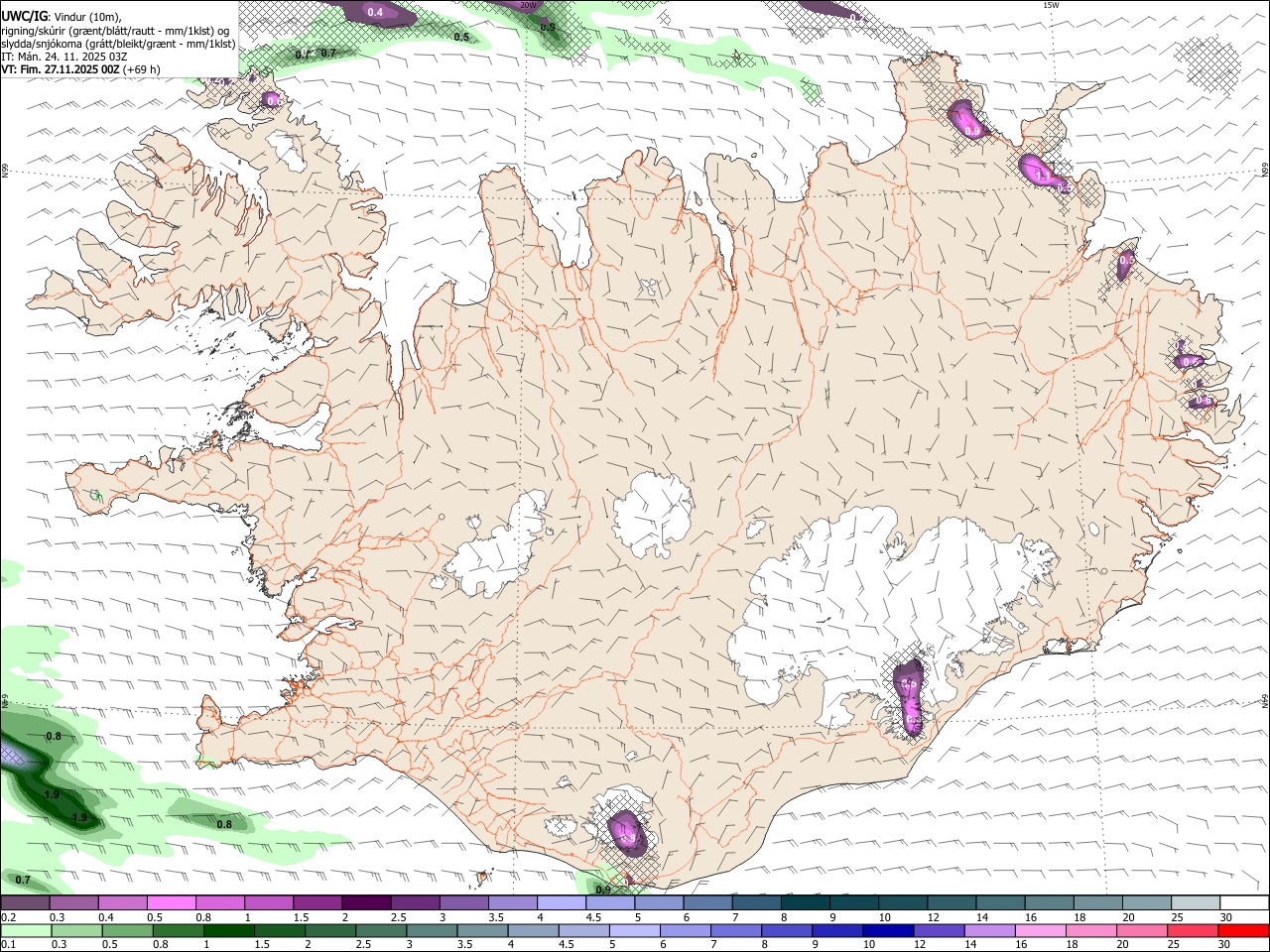The width and height of the screenshot is (1270, 952).
Task: Select lower legend bright red swatch at 30
Action: [x=1243, y=930]
